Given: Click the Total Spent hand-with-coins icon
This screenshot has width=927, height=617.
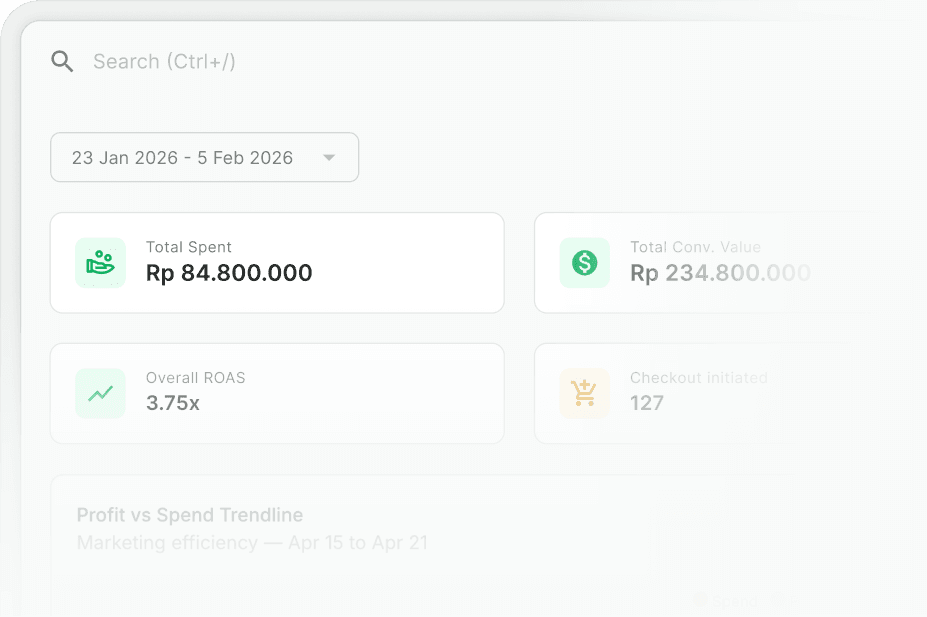Looking at the screenshot, I should (101, 263).
